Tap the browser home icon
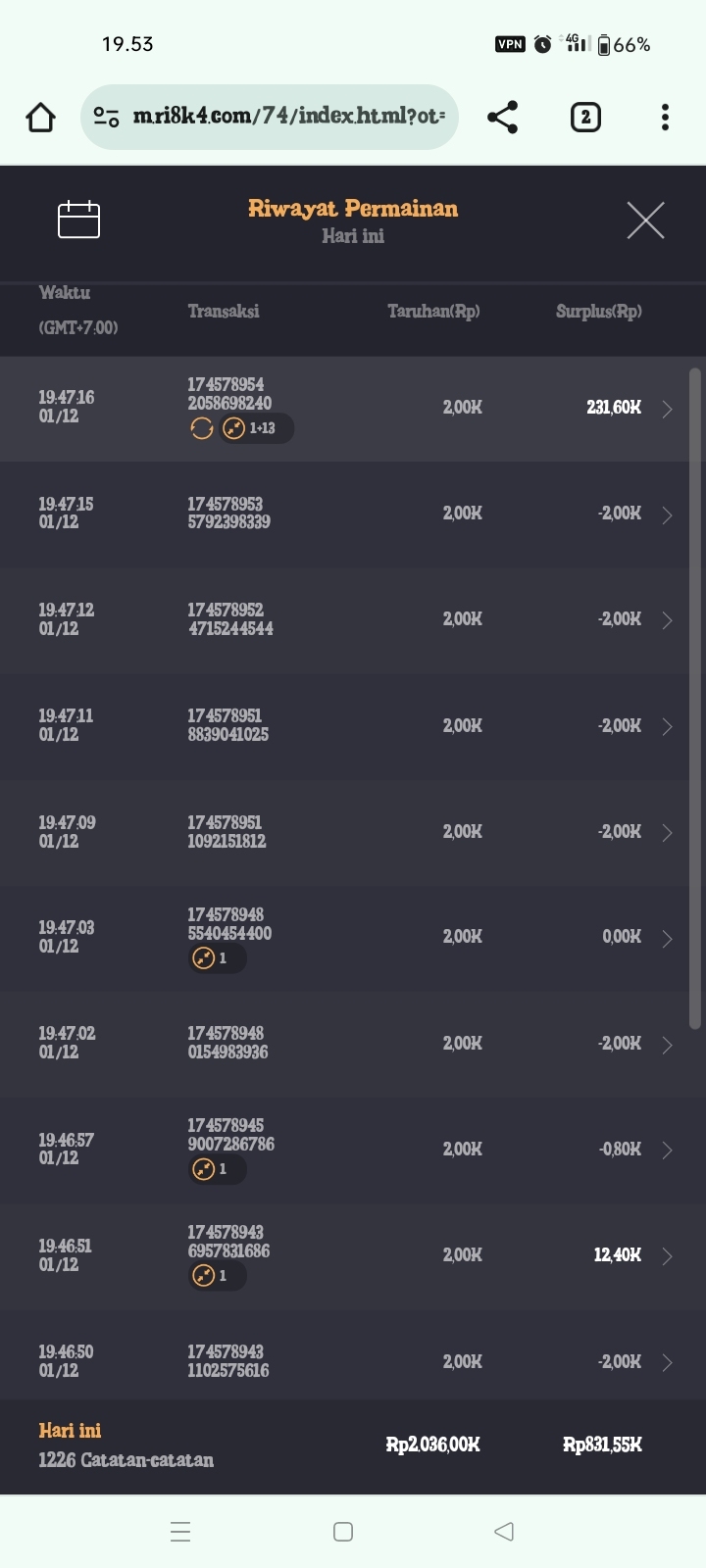This screenshot has height=1568, width=706. (40, 118)
